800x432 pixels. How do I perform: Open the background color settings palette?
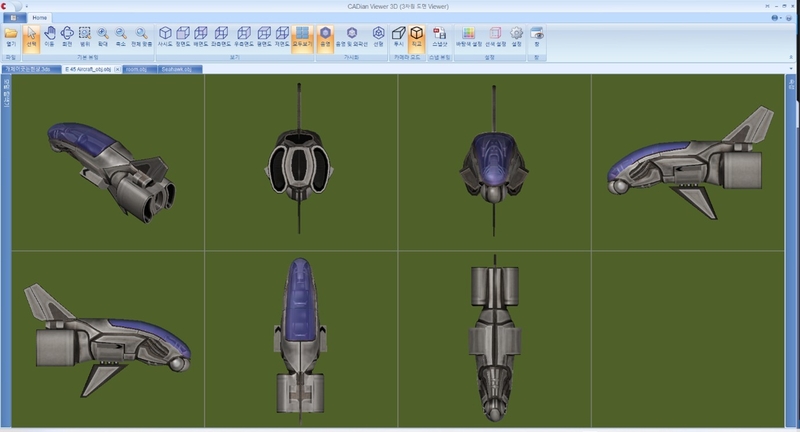tap(467, 37)
